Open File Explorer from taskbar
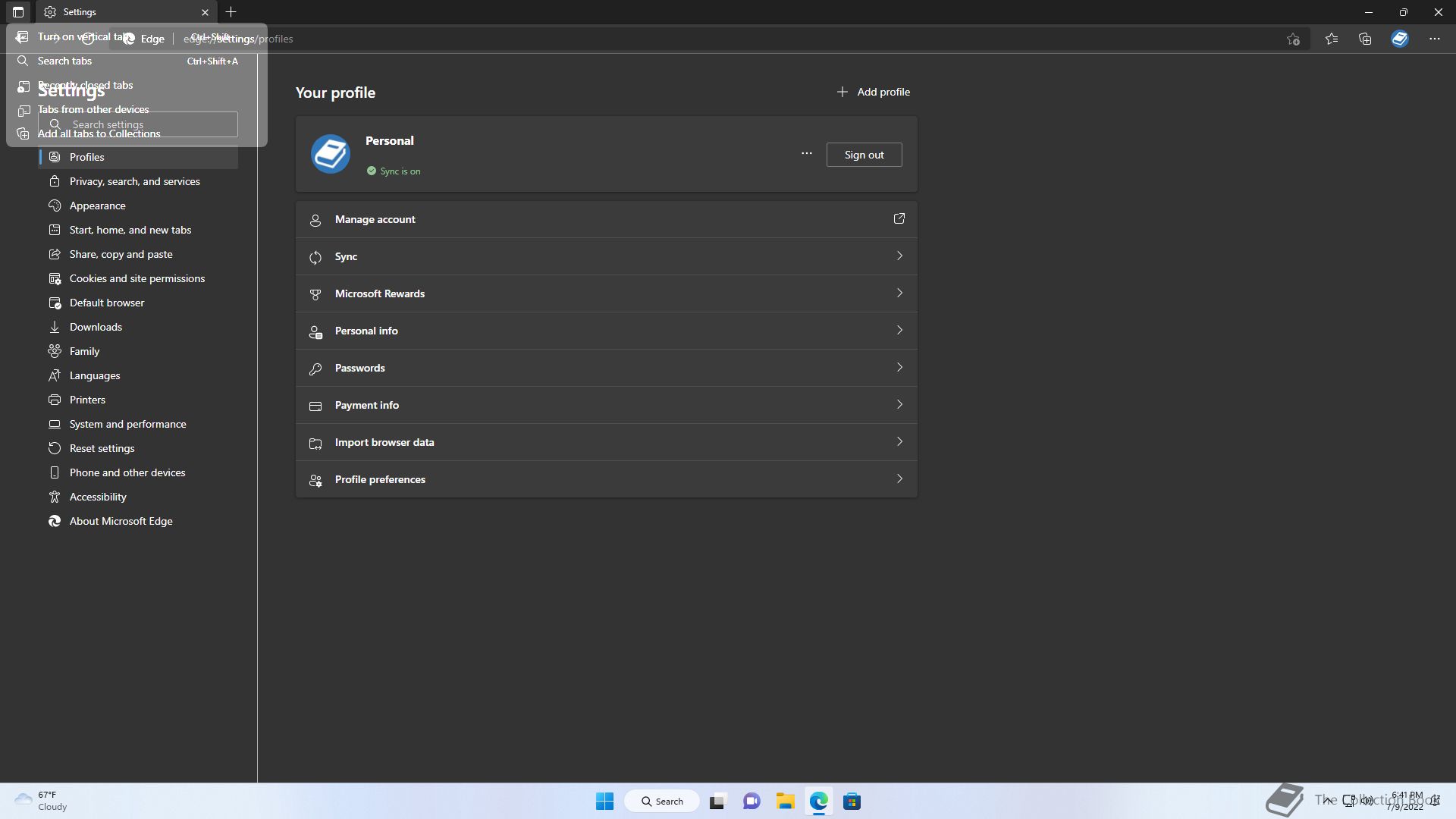The width and height of the screenshot is (1456, 819). point(785,801)
